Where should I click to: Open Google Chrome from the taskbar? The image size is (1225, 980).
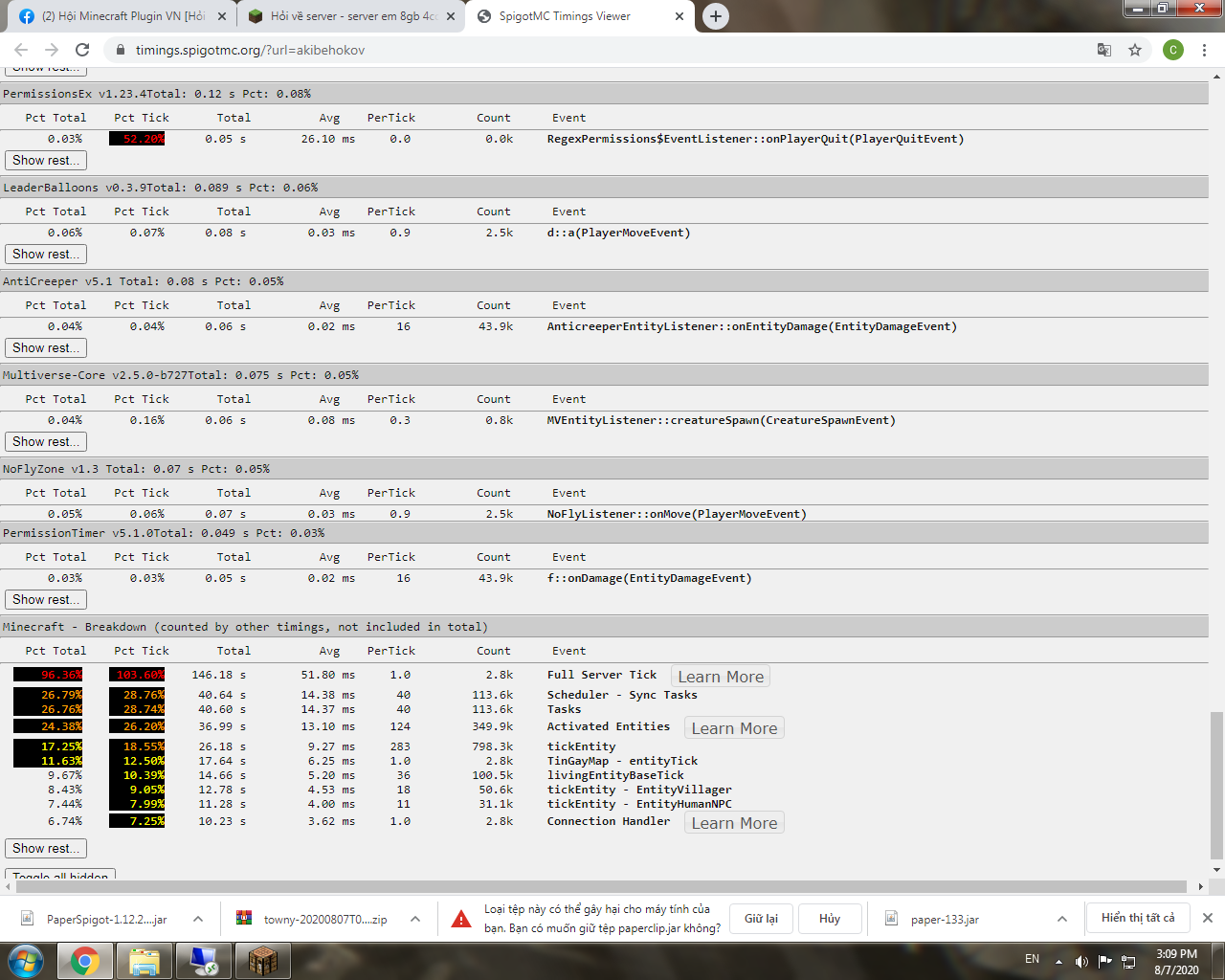coord(85,961)
